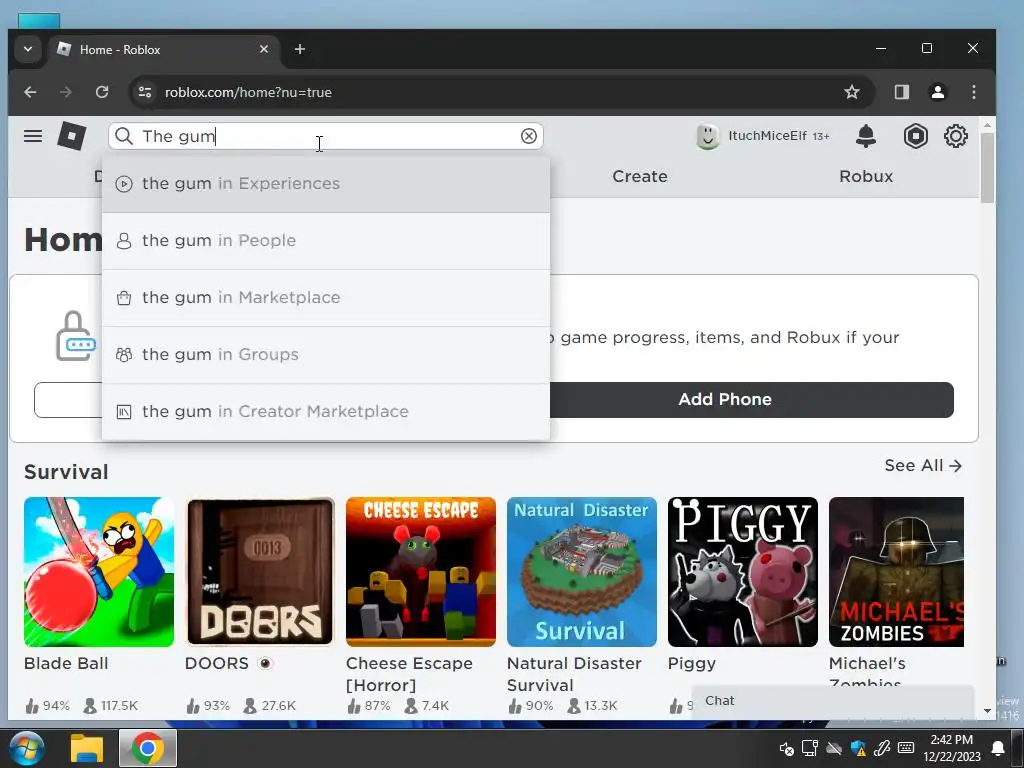
Task: Open site information icon in address bar
Action: point(145,92)
